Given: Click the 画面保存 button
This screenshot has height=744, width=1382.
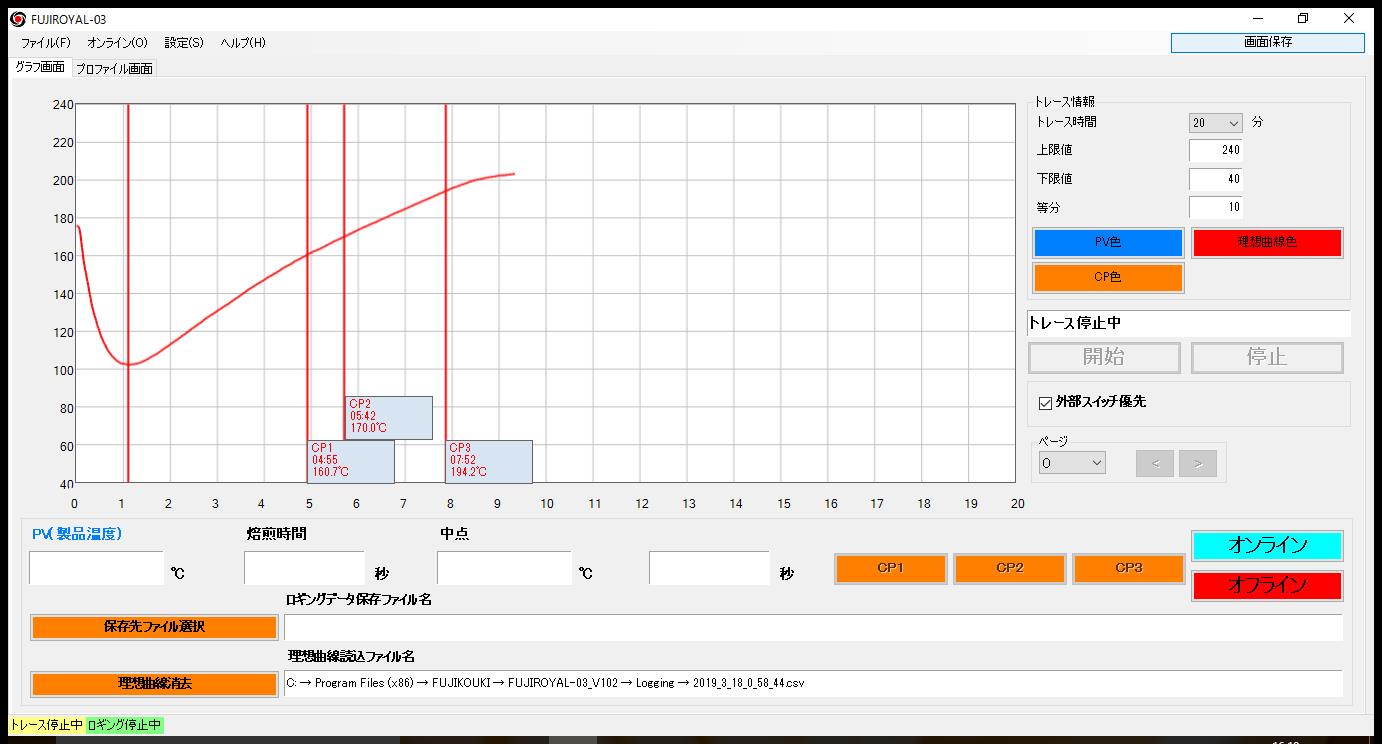Looking at the screenshot, I should point(1267,42).
